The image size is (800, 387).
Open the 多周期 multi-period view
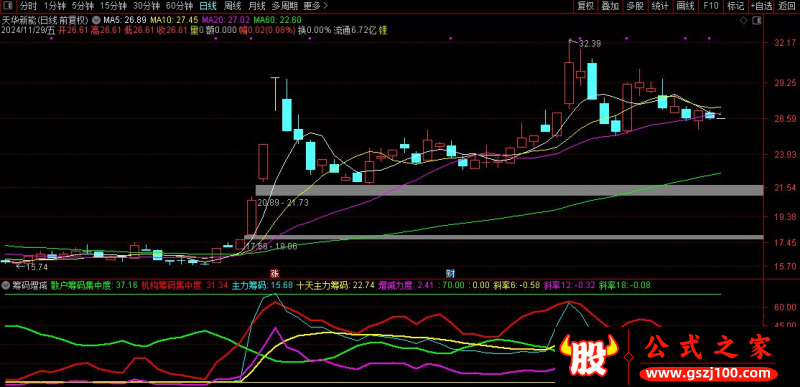[x=285, y=6]
